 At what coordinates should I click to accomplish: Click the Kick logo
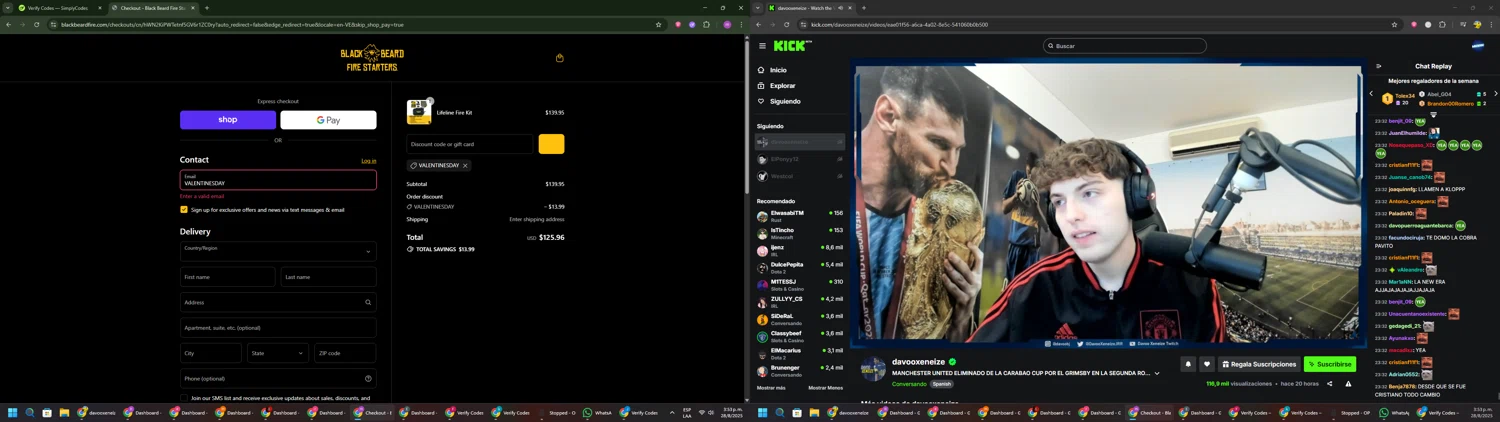pyautogui.click(x=792, y=45)
